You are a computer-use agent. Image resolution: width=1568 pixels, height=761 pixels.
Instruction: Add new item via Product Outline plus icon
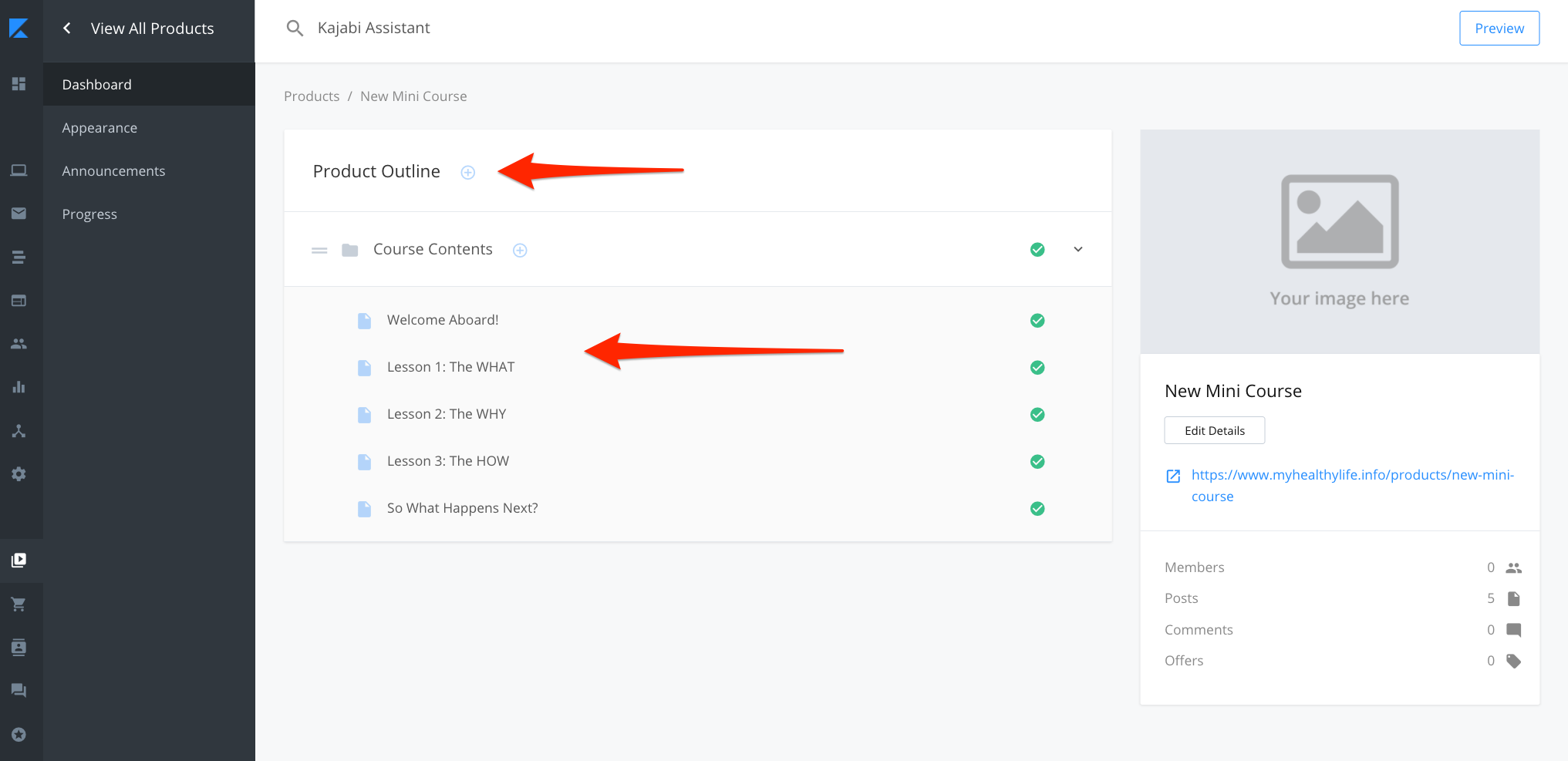tap(468, 172)
